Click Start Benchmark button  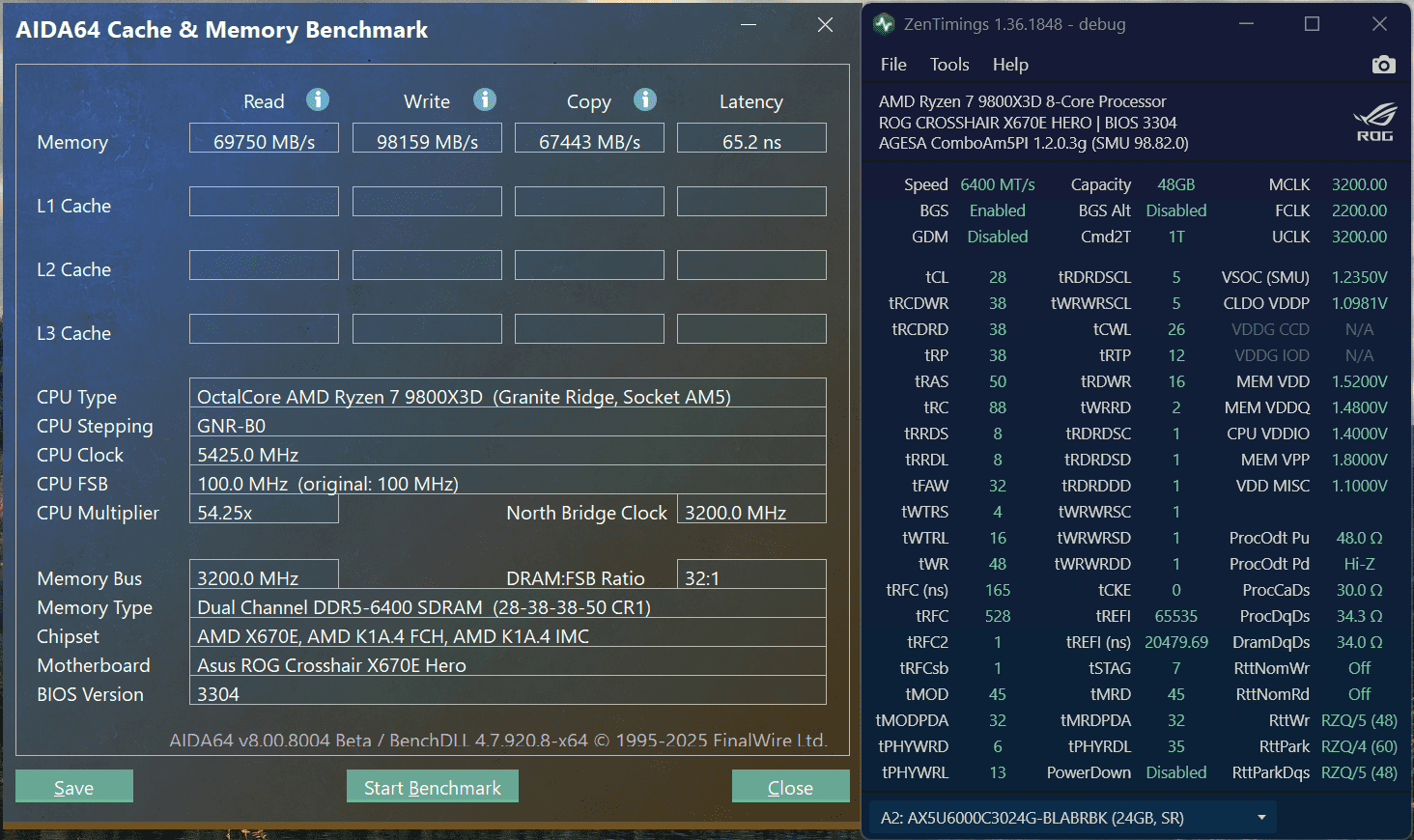click(x=433, y=787)
